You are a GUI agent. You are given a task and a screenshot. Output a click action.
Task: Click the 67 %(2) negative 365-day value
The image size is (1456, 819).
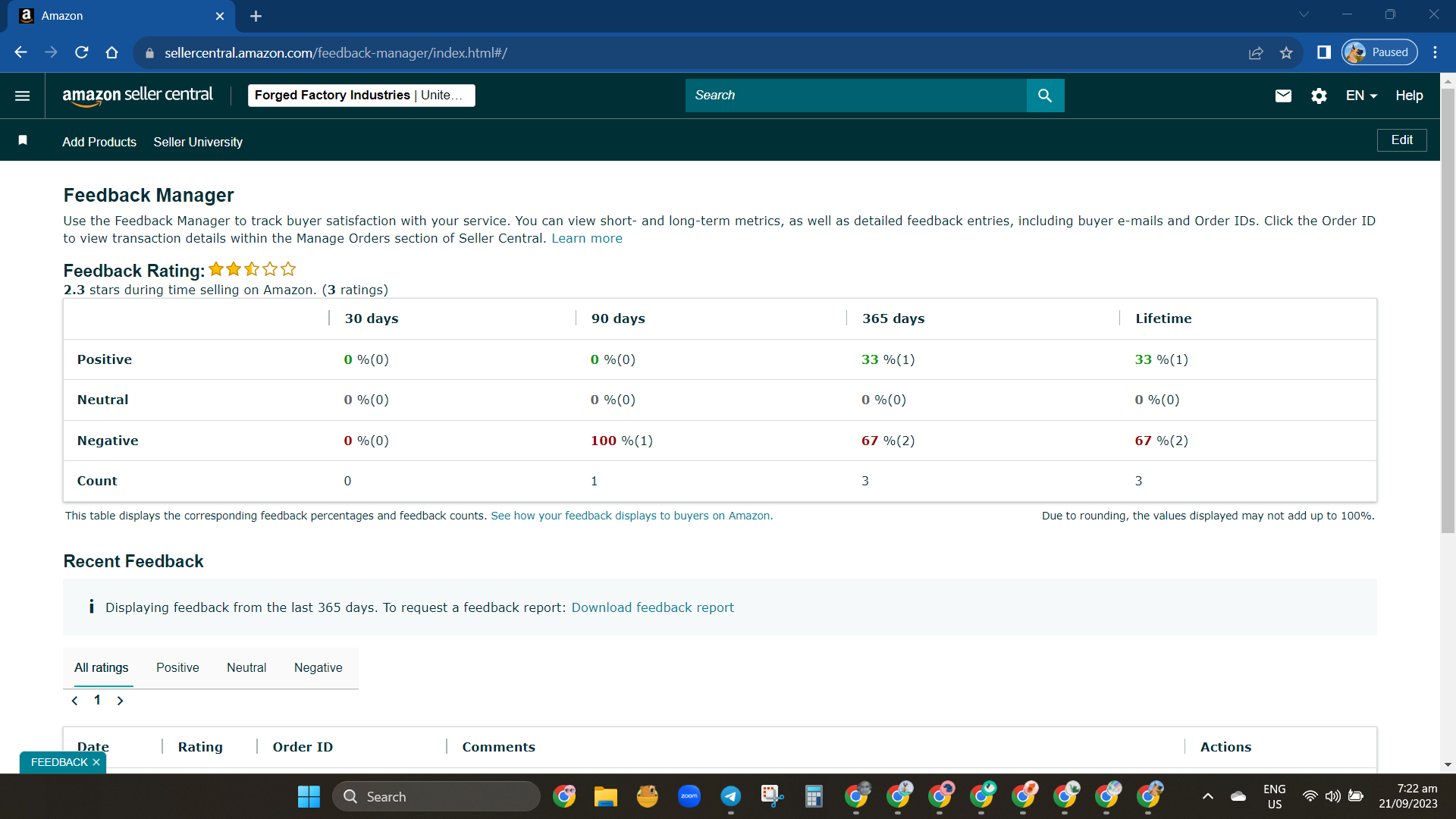click(x=888, y=441)
